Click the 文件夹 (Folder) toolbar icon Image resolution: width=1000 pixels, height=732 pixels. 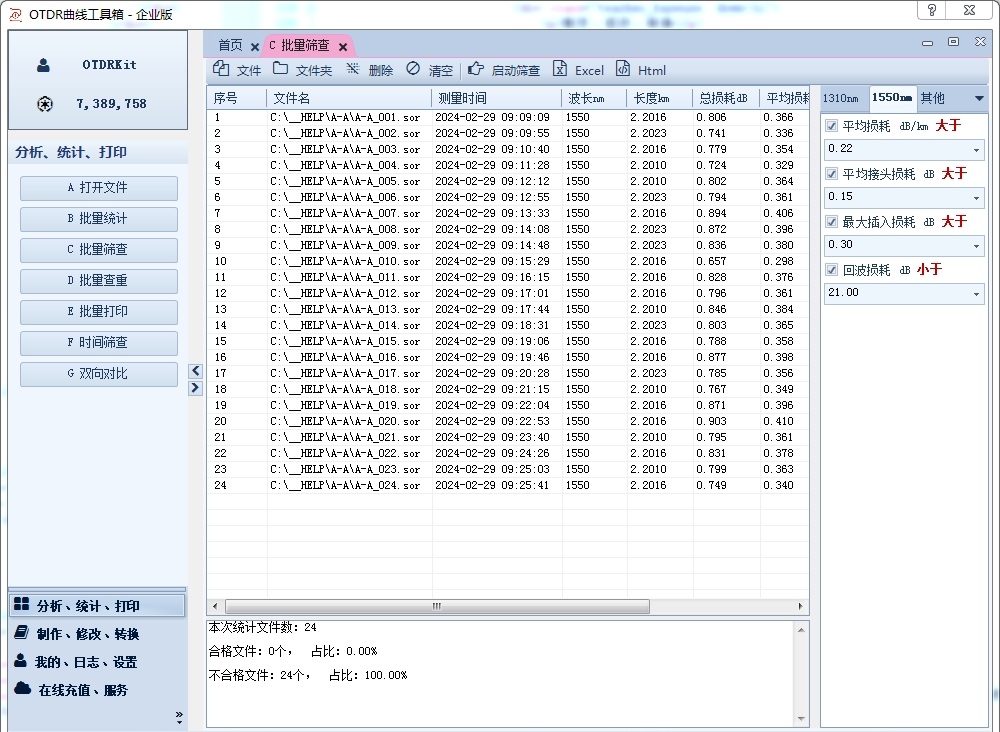pyautogui.click(x=281, y=69)
